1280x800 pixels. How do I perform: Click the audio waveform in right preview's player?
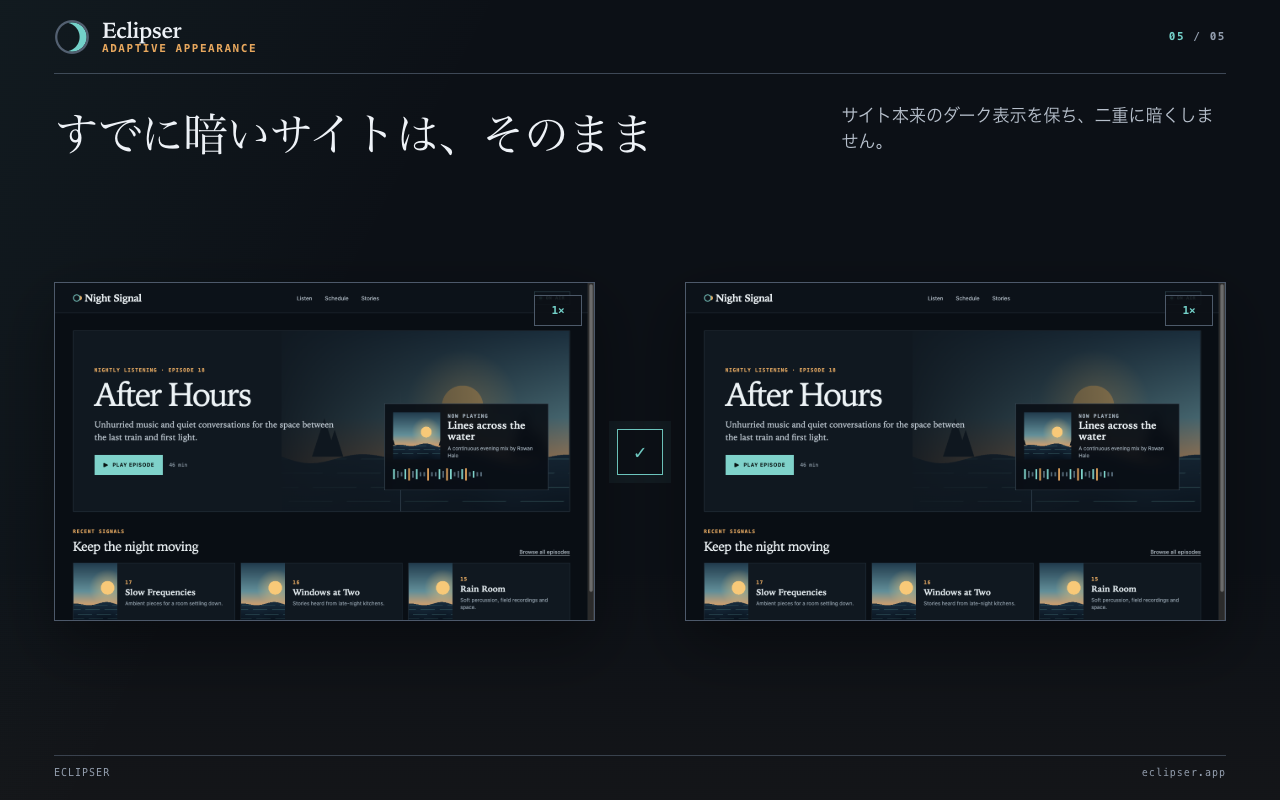point(1068,474)
